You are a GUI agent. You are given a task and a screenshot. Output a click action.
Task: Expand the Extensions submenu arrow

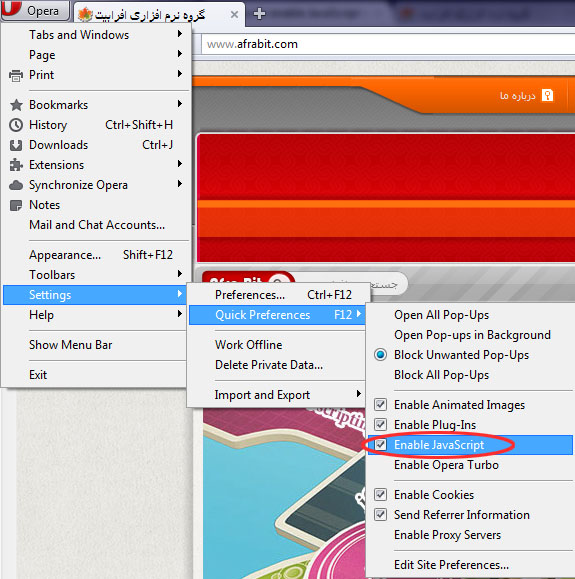tap(180, 164)
